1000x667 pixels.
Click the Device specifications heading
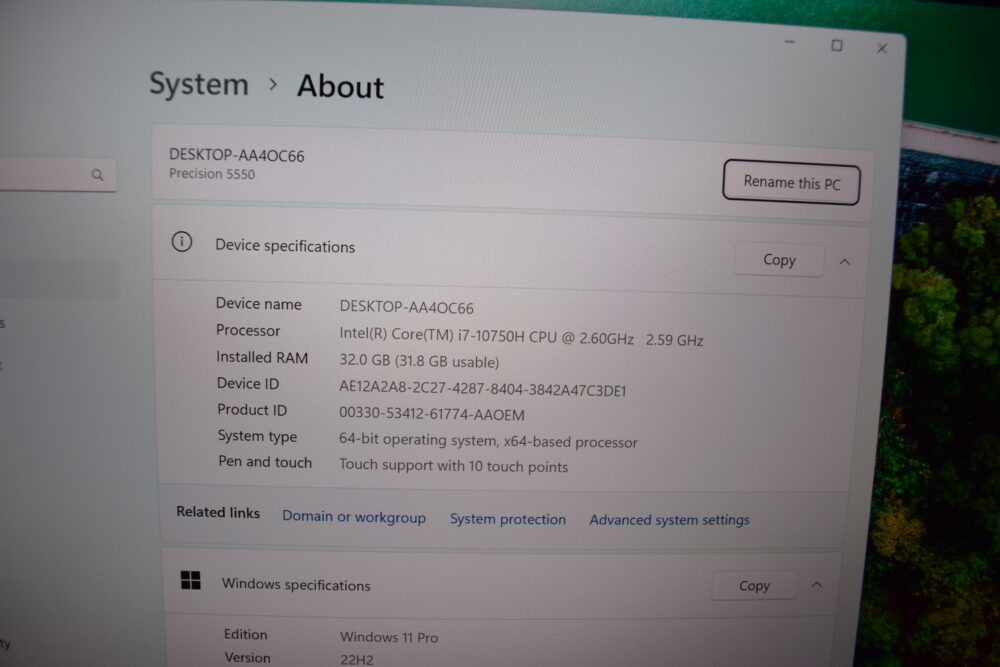[284, 246]
